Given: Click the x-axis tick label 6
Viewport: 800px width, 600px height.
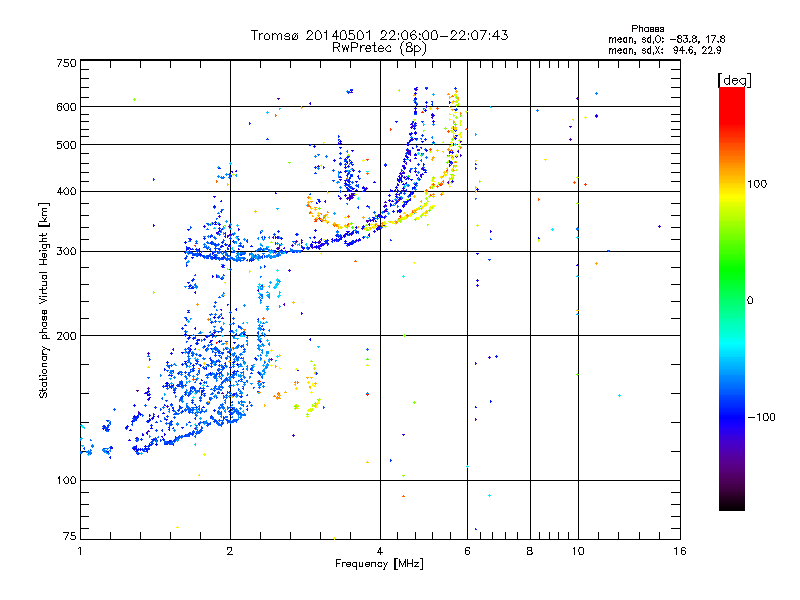Looking at the screenshot, I should [467, 551].
